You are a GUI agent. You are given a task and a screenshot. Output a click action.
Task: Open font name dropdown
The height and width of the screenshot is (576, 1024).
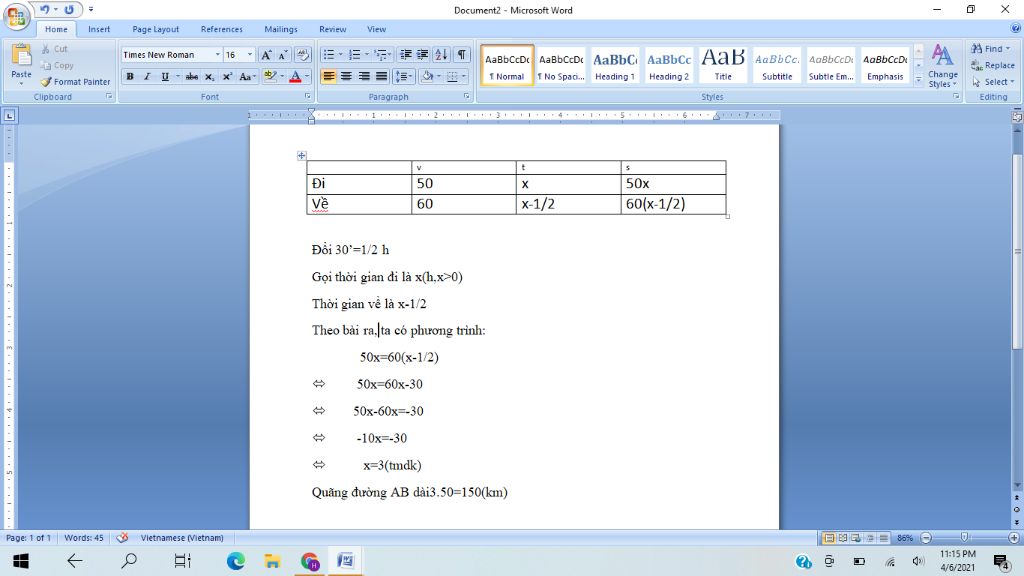pyautogui.click(x=217, y=55)
